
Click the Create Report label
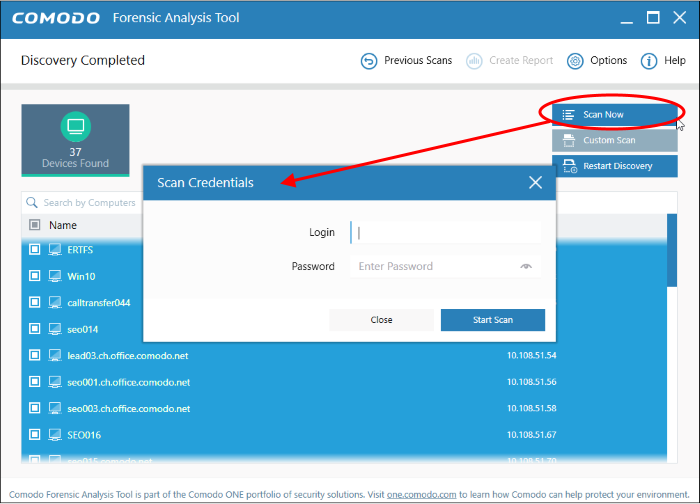click(x=521, y=60)
